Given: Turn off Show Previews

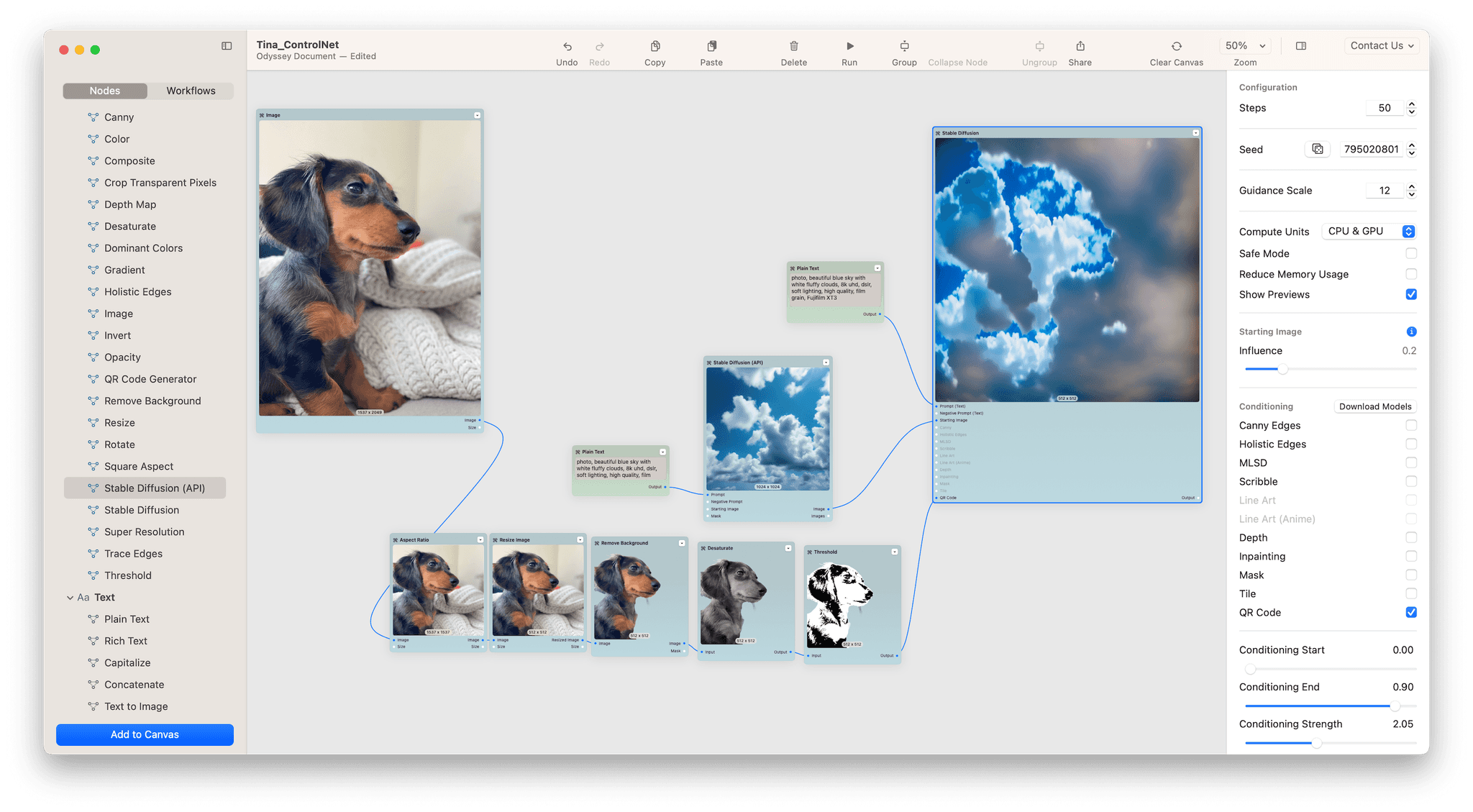Looking at the screenshot, I should (1410, 294).
